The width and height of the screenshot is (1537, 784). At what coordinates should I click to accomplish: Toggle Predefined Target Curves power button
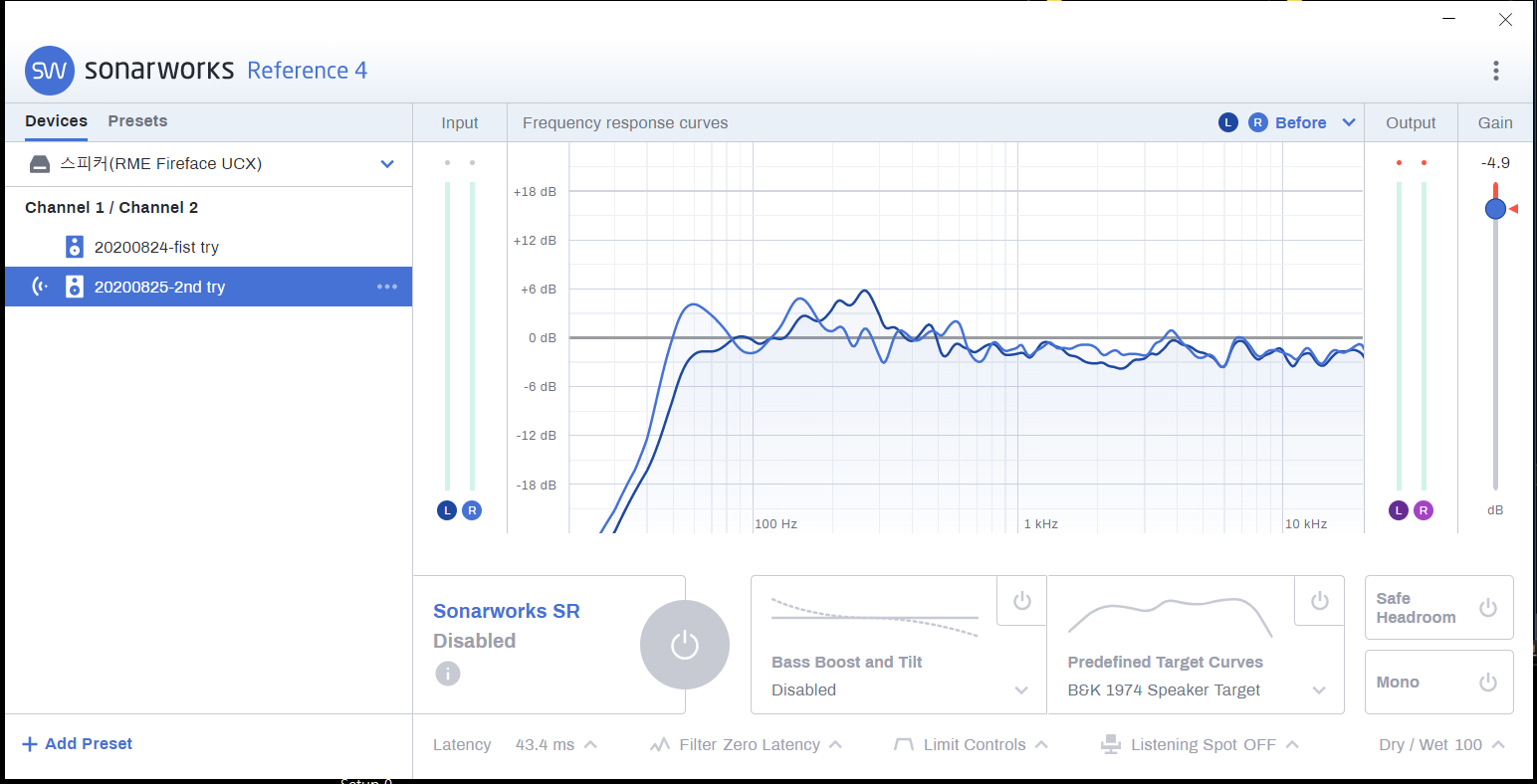pos(1319,601)
